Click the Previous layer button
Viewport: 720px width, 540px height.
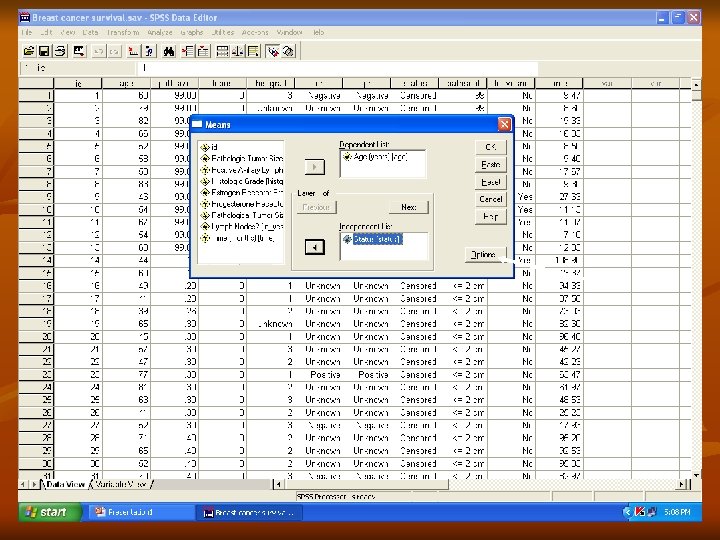click(316, 207)
